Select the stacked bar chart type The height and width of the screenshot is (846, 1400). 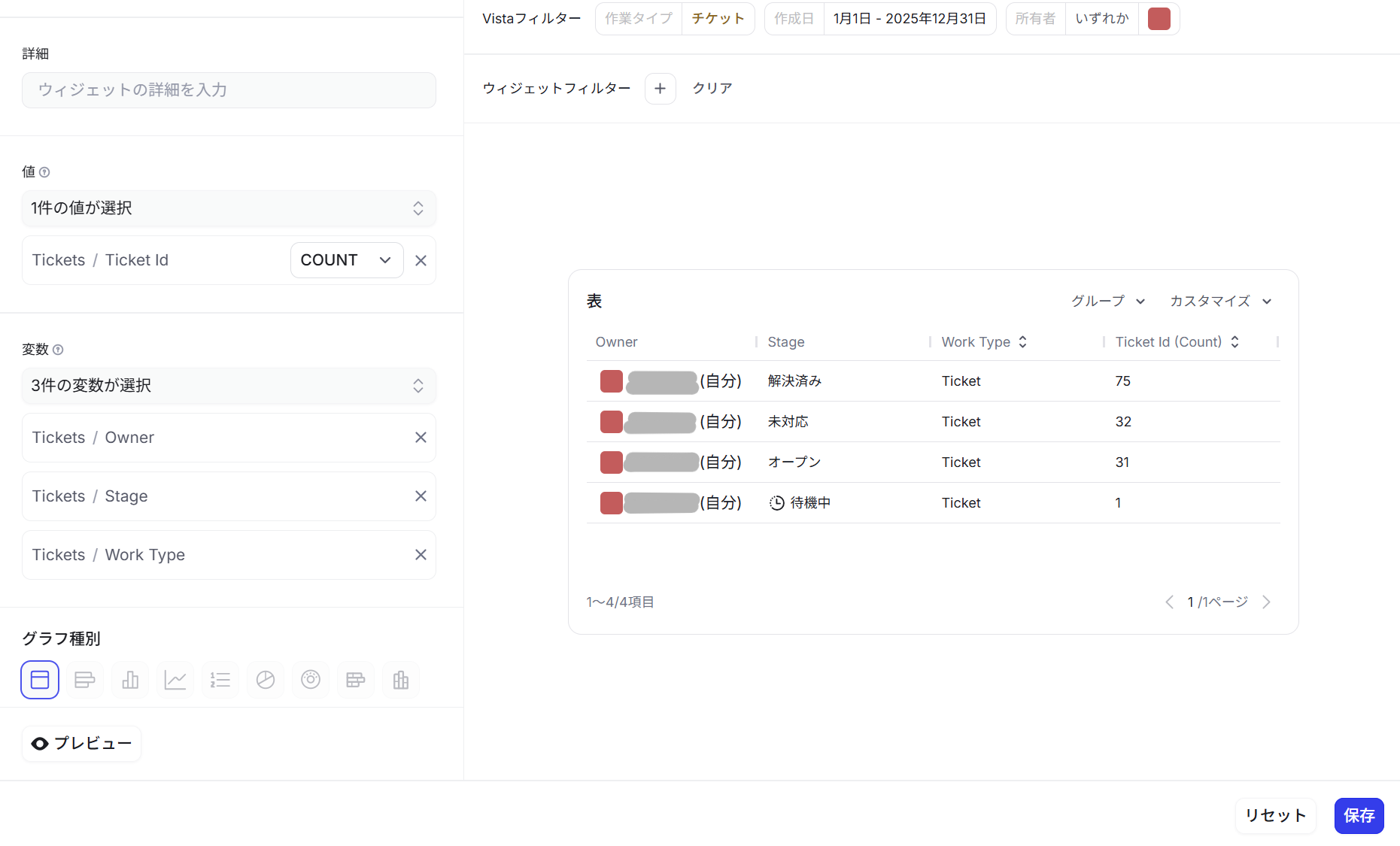coord(356,679)
